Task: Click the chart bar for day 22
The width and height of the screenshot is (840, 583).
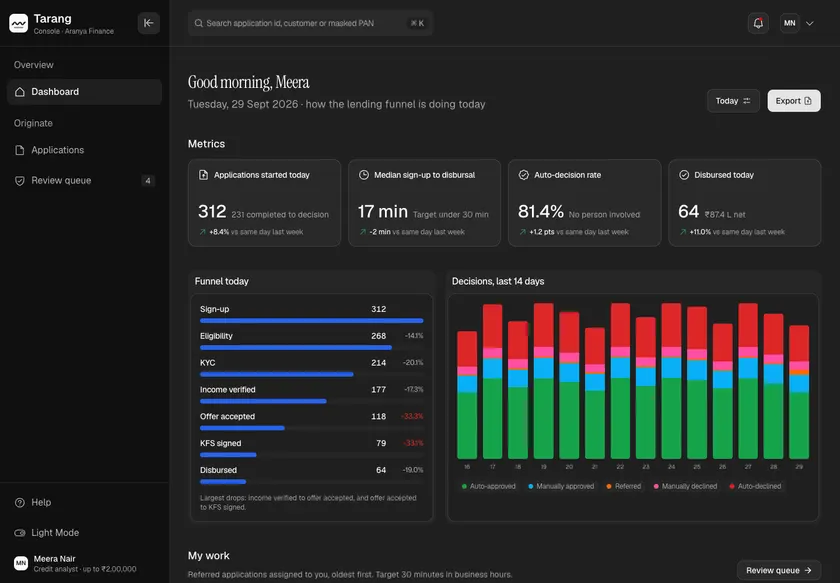Action: [620, 381]
